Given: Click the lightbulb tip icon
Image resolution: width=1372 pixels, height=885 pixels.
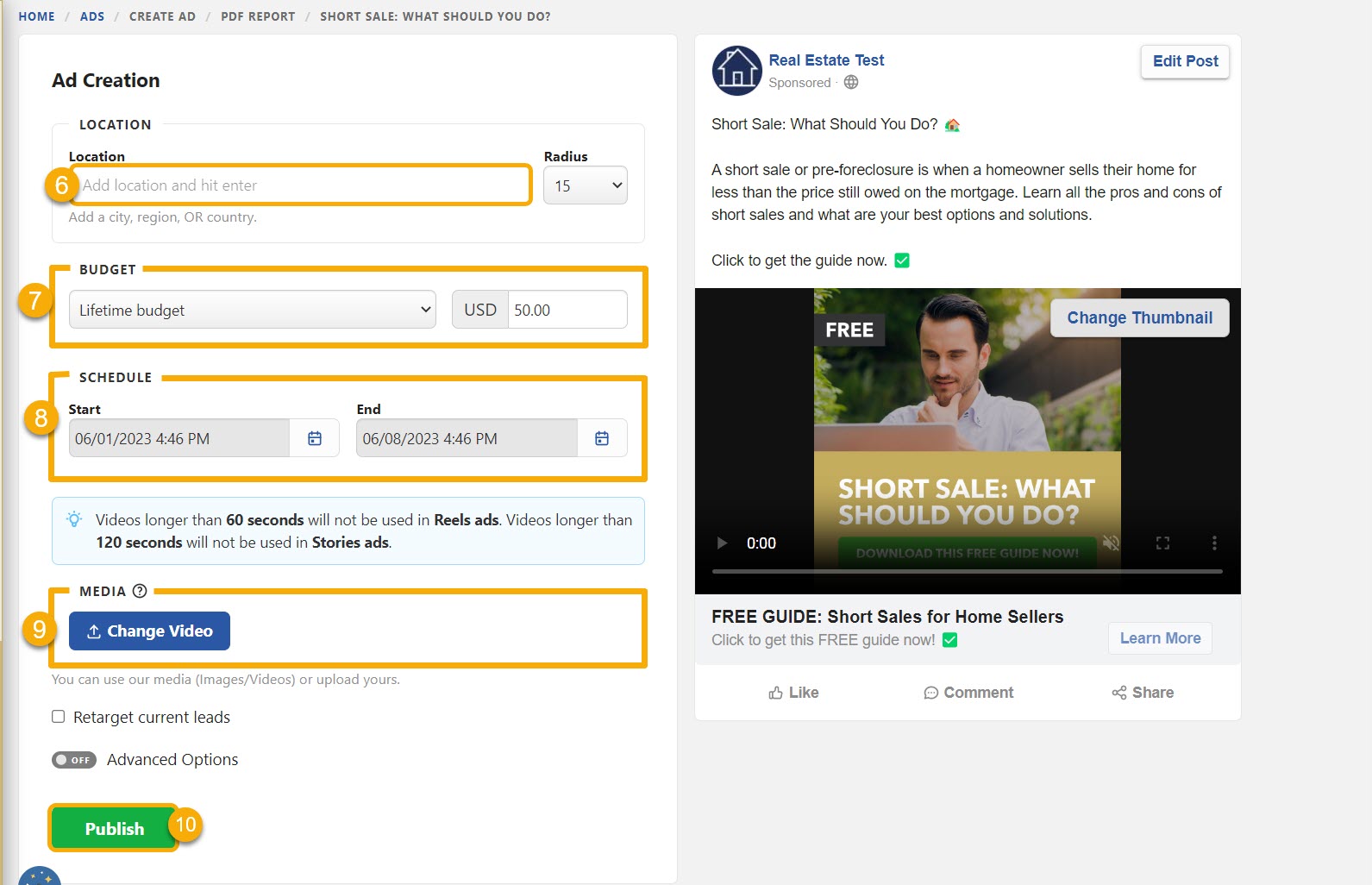Looking at the screenshot, I should [x=75, y=519].
